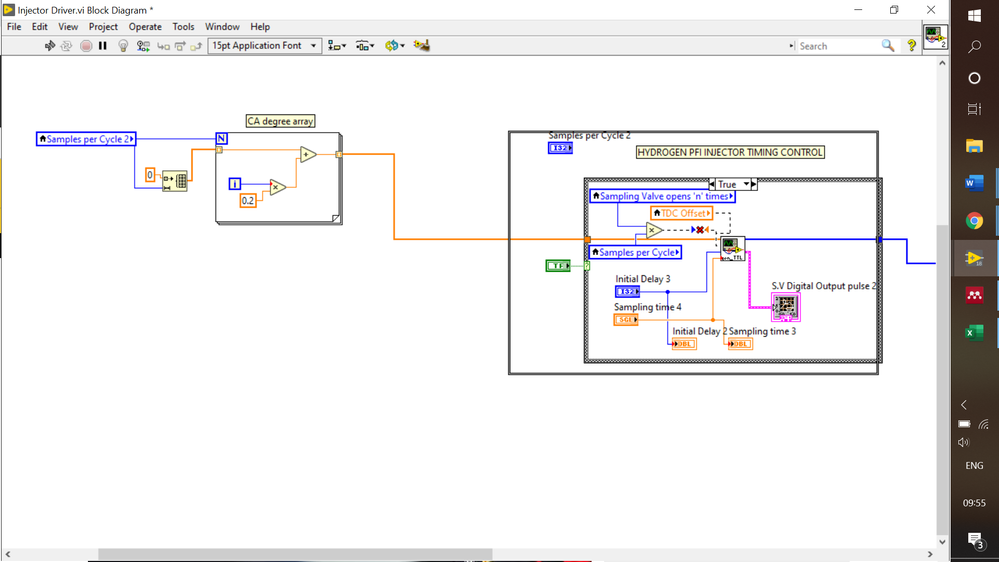This screenshot has height=562, width=999.
Task: Open Excel from taskbar
Action: pos(974,333)
